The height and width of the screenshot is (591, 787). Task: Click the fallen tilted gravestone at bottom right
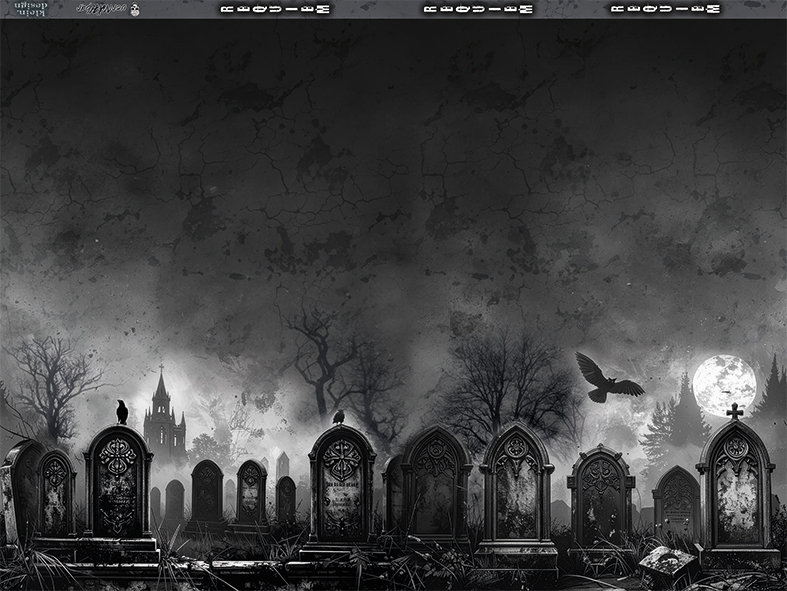pos(667,566)
